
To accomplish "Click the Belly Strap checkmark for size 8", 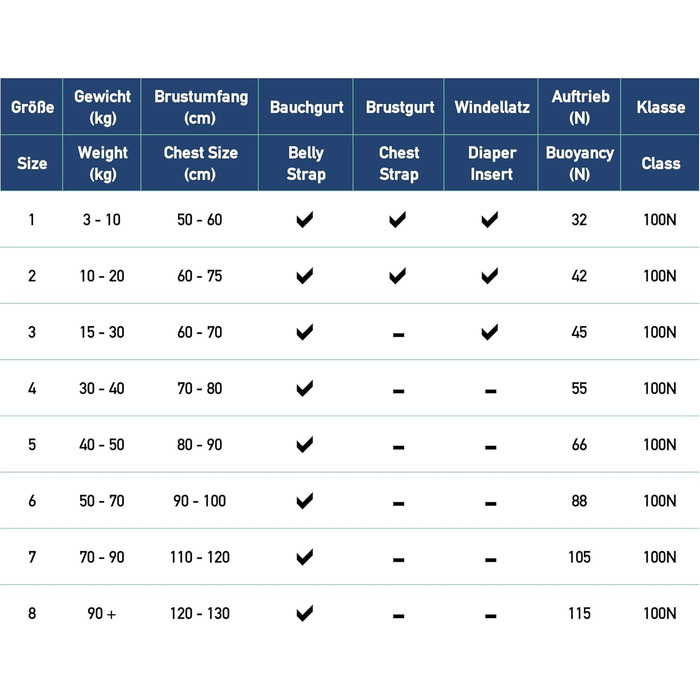I will [305, 613].
